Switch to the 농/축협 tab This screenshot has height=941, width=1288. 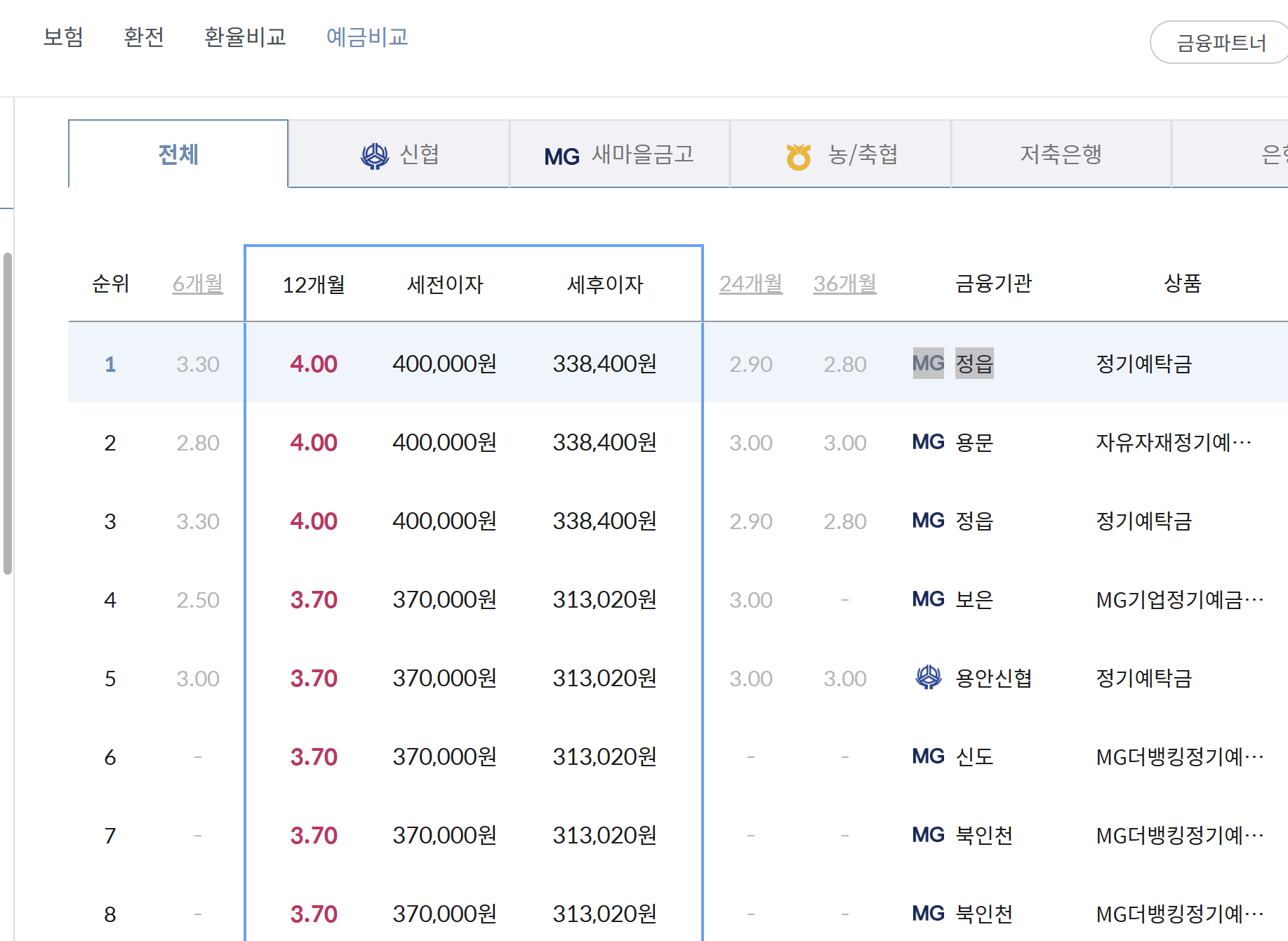[841, 154]
